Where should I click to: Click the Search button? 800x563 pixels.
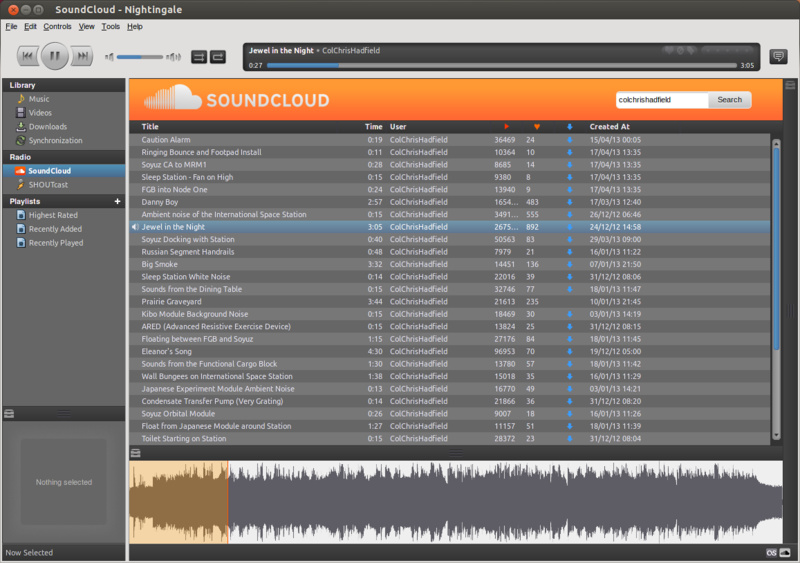(x=730, y=100)
